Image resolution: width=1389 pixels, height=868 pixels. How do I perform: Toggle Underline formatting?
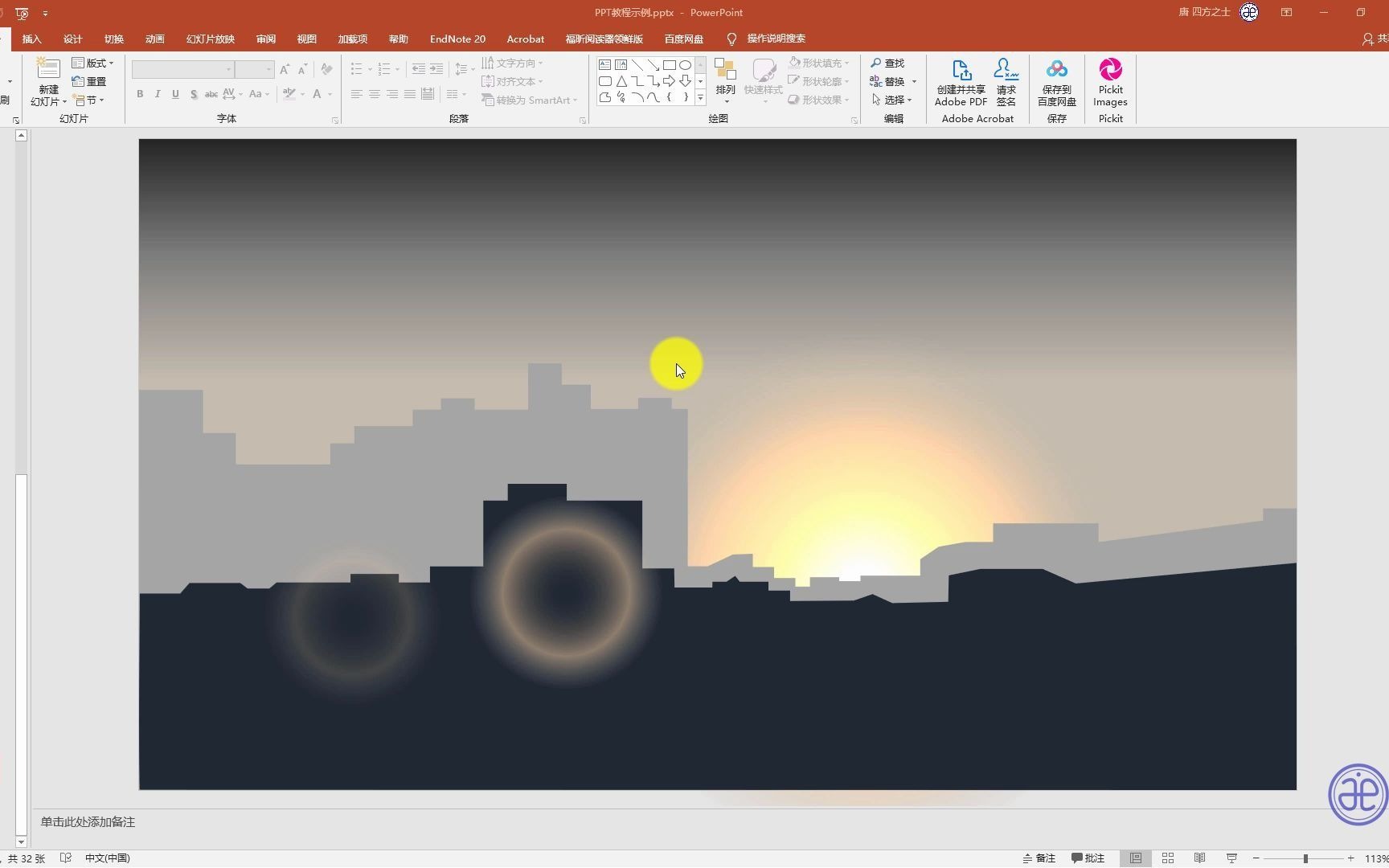point(175,94)
